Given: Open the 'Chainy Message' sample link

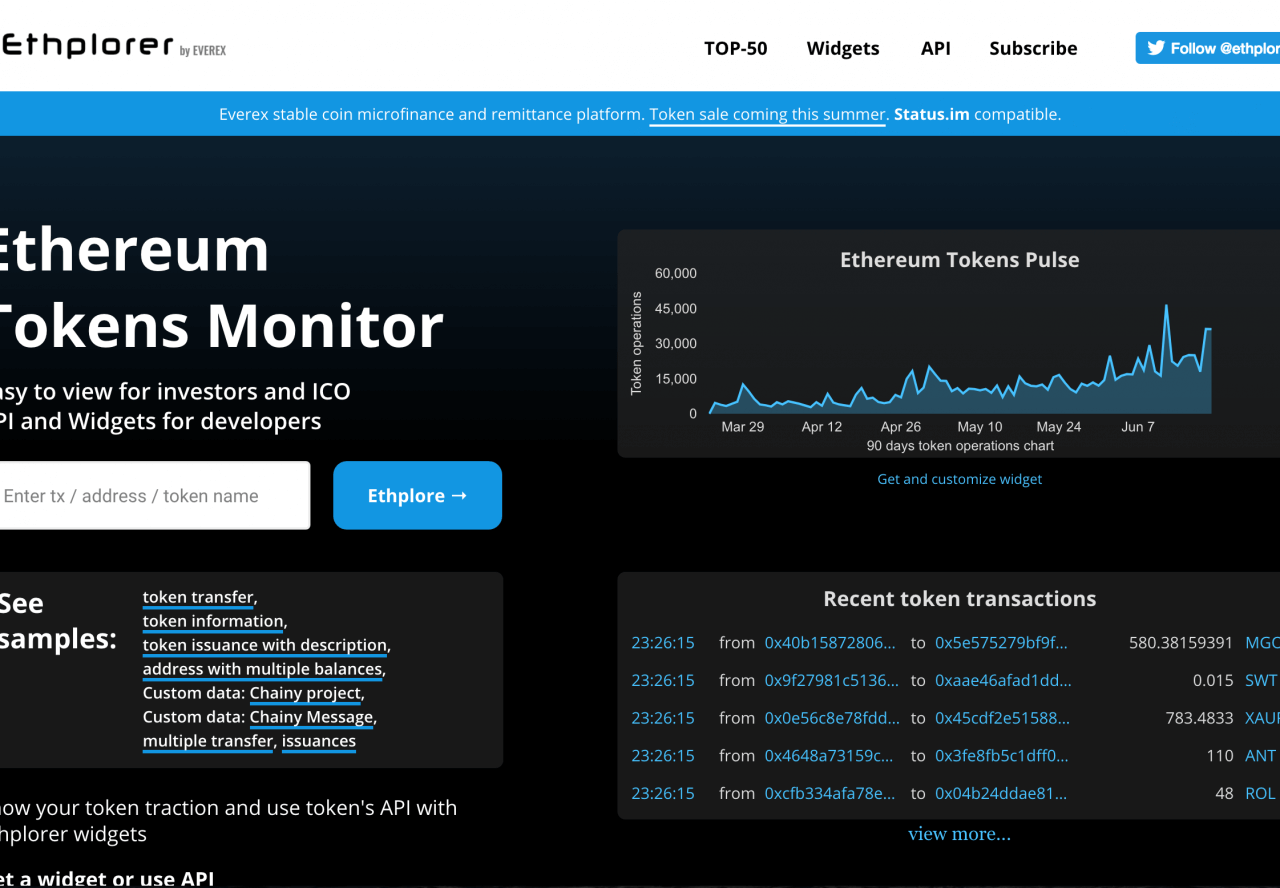Looking at the screenshot, I should (x=311, y=717).
